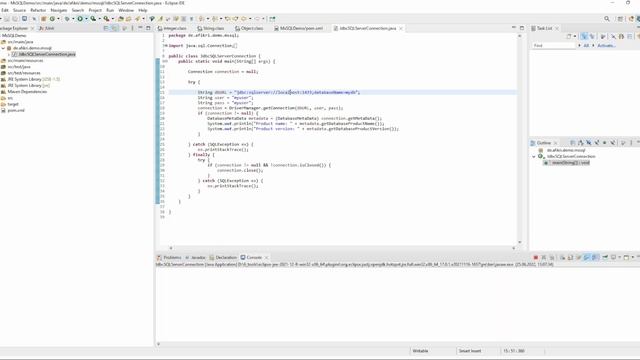The image size is (640, 360).
Task: Select the Declaration tab in bottom panel
Action: pyautogui.click(x=223, y=258)
